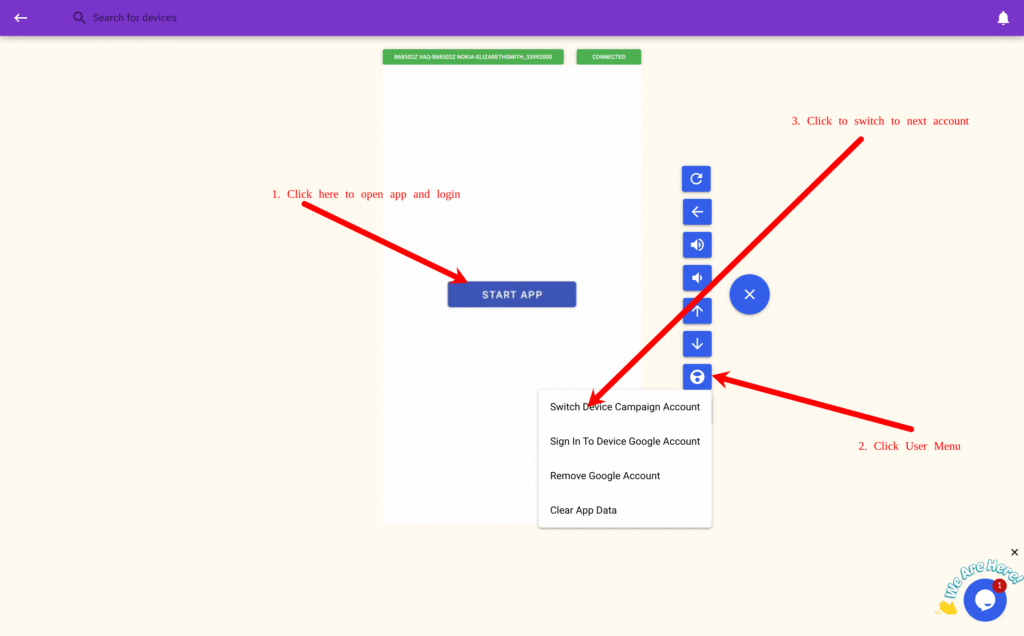
Task: Click the green CONNECTED status badge
Action: pyautogui.click(x=608, y=57)
